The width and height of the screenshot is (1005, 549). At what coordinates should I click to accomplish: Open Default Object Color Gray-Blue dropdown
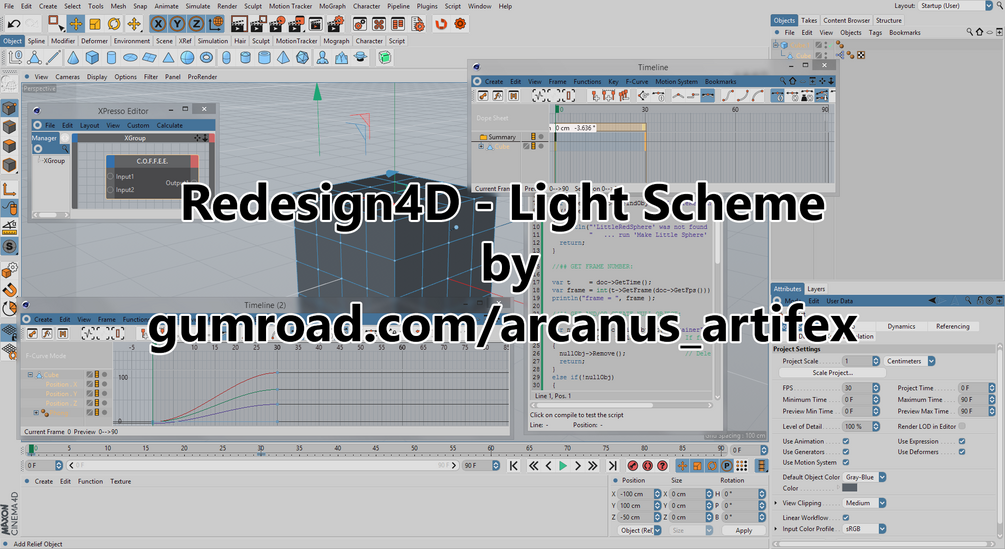point(864,477)
